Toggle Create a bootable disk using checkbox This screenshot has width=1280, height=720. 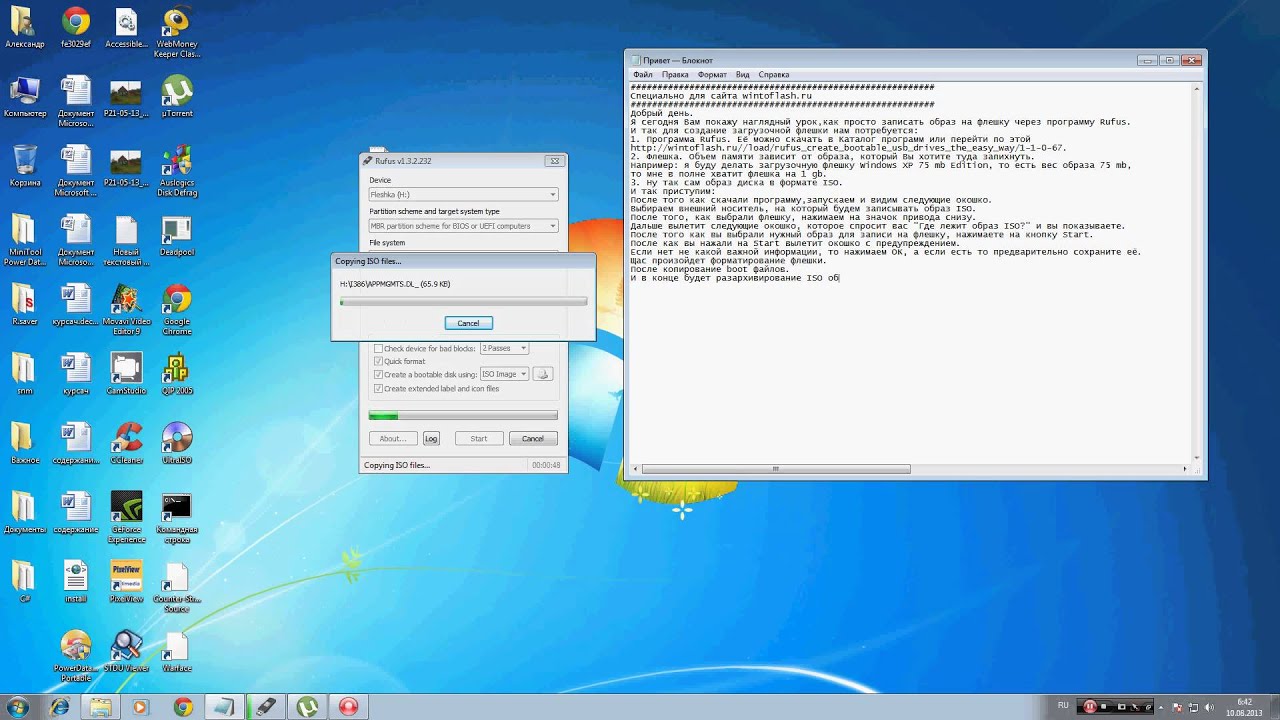pyautogui.click(x=378, y=374)
